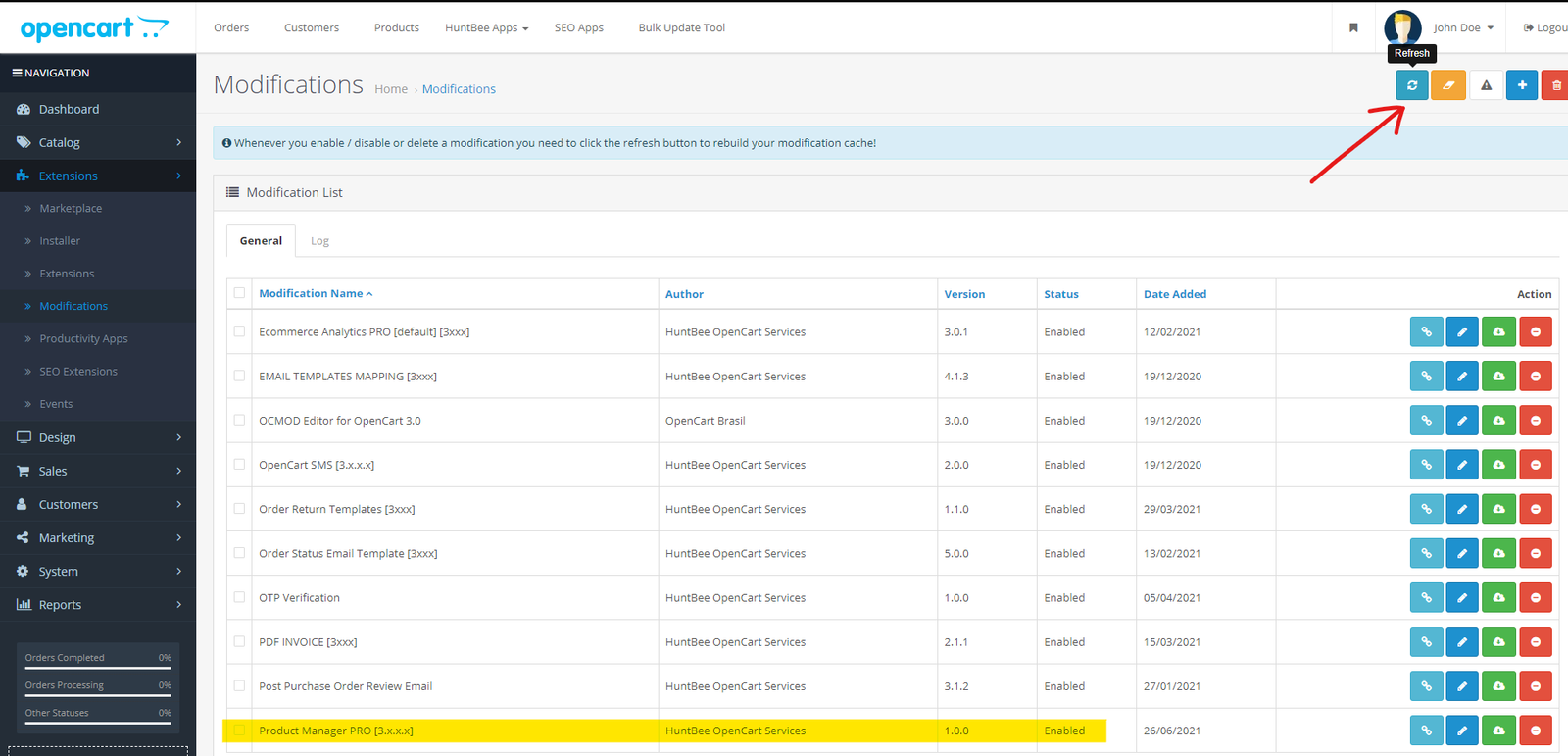Collapse the Extensions sidebar menu
1568x756 pixels.
pos(98,176)
